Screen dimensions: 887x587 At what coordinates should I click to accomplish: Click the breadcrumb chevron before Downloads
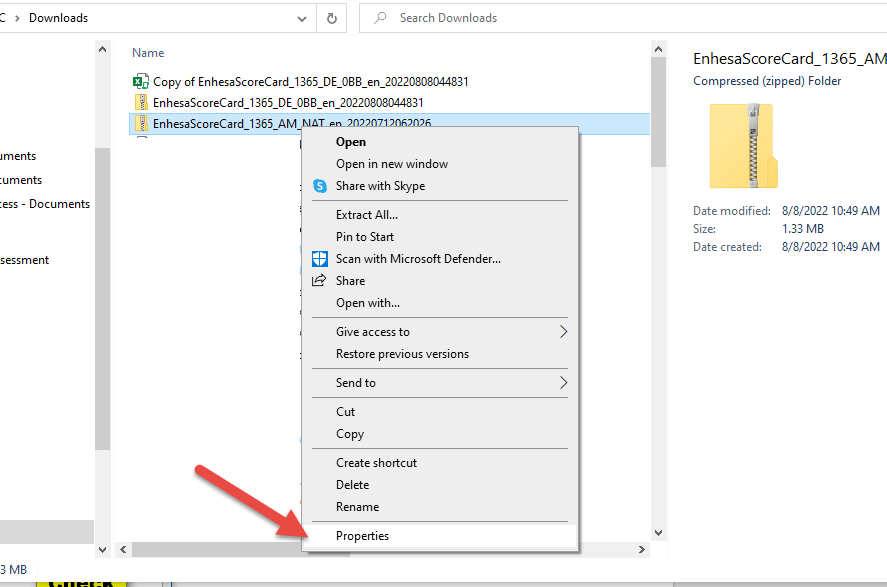tap(17, 18)
